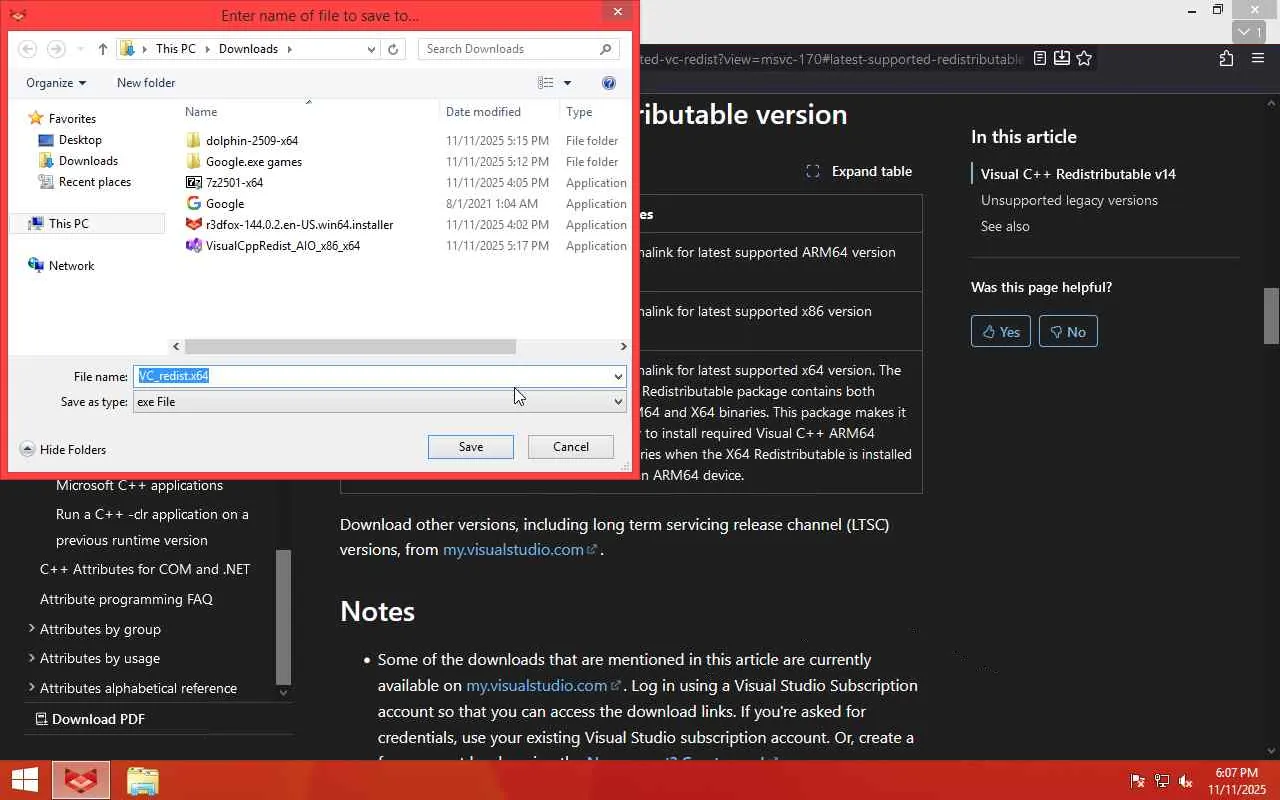Open network status in system tray
The width and height of the screenshot is (1280, 800).
1162,781
